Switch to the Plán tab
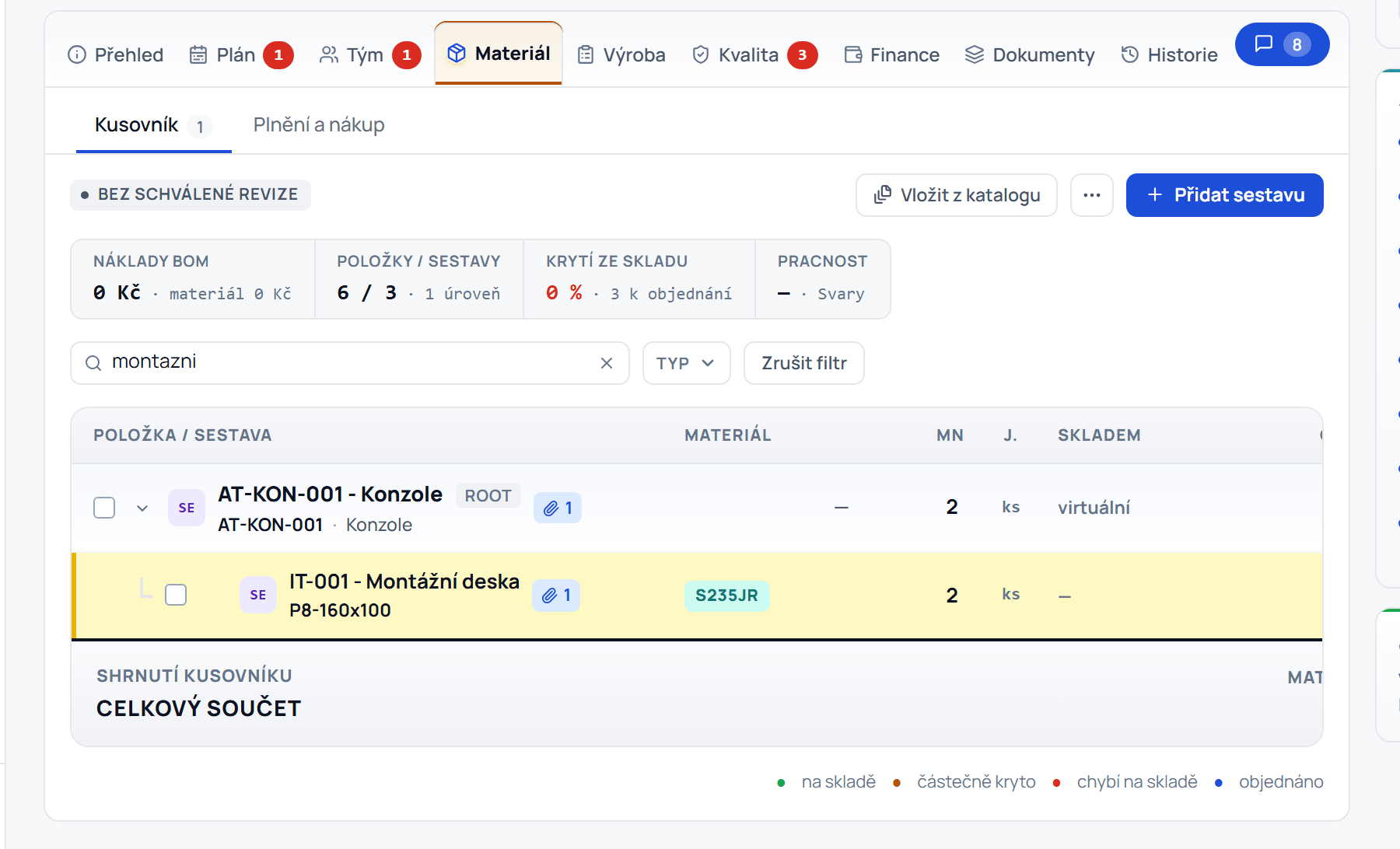 click(x=241, y=54)
